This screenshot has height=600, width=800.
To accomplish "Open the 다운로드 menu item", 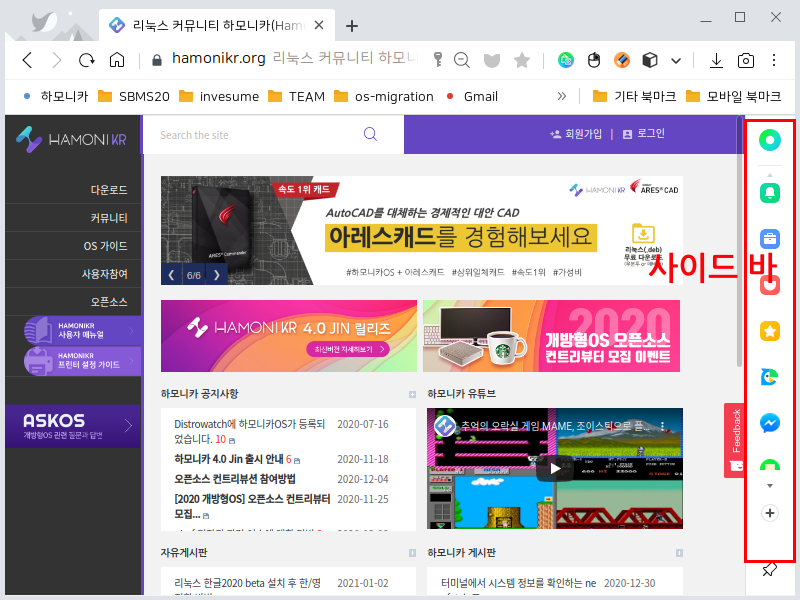I will [x=109, y=189].
